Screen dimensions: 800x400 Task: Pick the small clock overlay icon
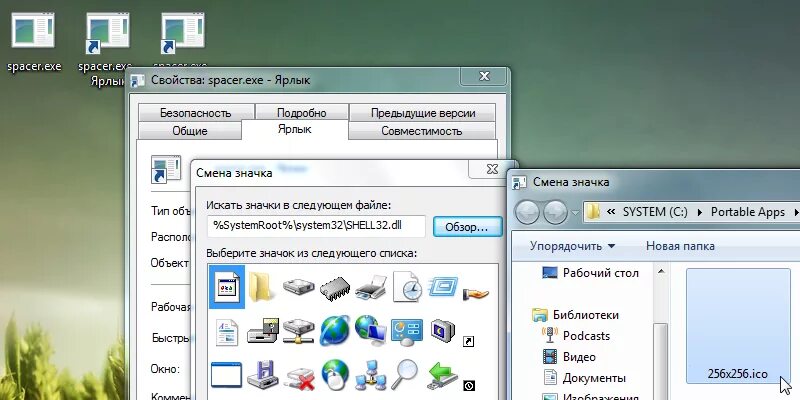point(470,386)
